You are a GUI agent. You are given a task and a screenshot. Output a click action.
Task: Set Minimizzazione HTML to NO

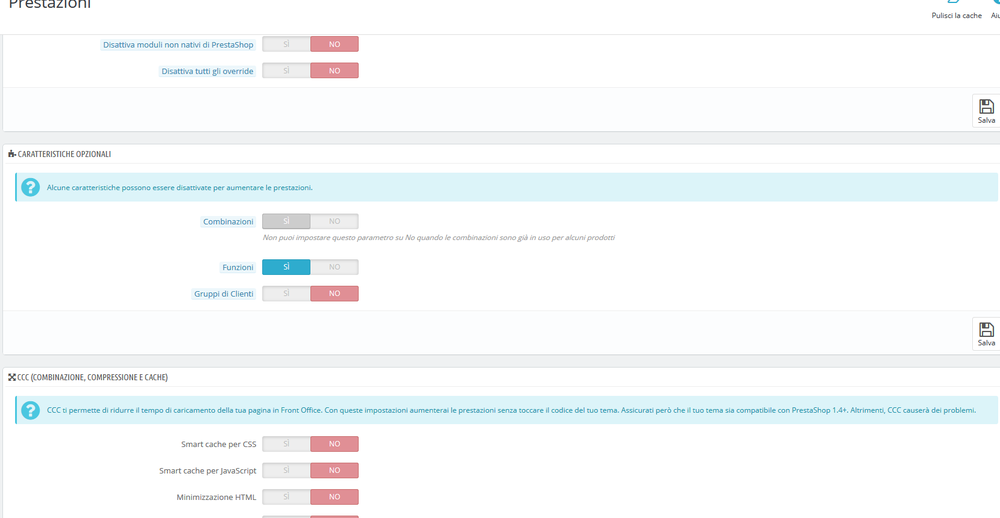[x=334, y=497]
